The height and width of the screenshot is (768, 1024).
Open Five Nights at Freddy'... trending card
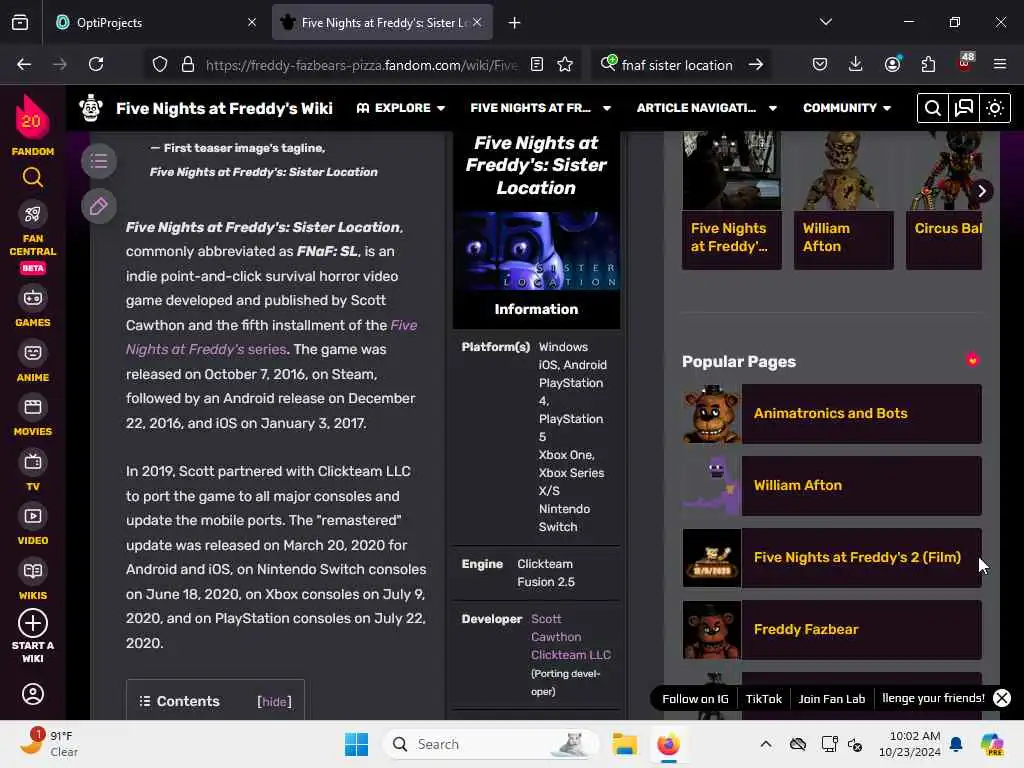pyautogui.click(x=731, y=200)
